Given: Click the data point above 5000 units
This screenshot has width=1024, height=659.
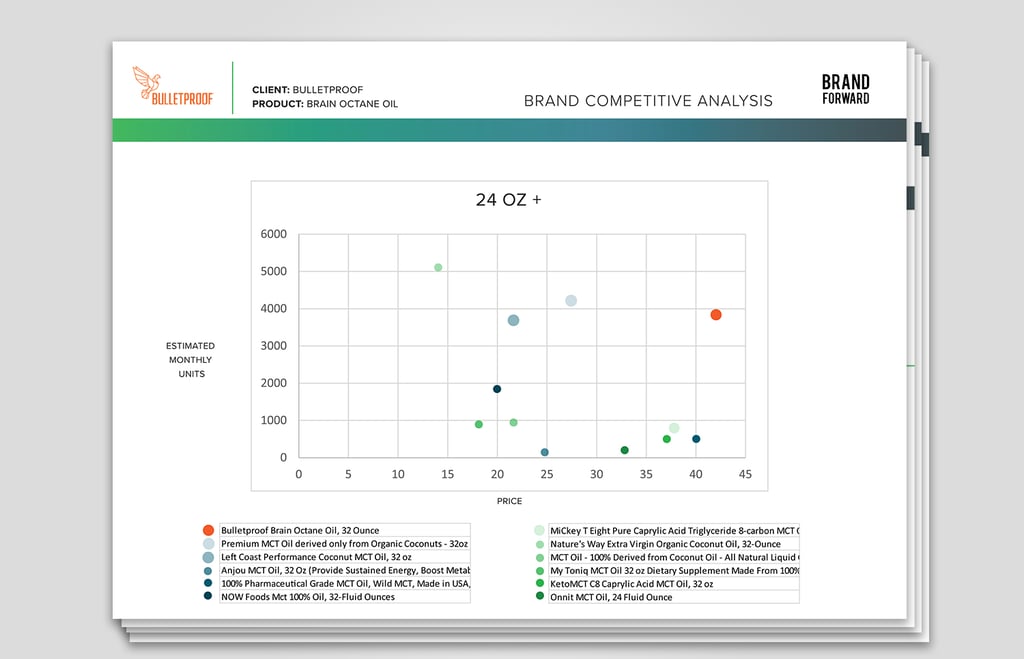Looking at the screenshot, I should (x=438, y=267).
